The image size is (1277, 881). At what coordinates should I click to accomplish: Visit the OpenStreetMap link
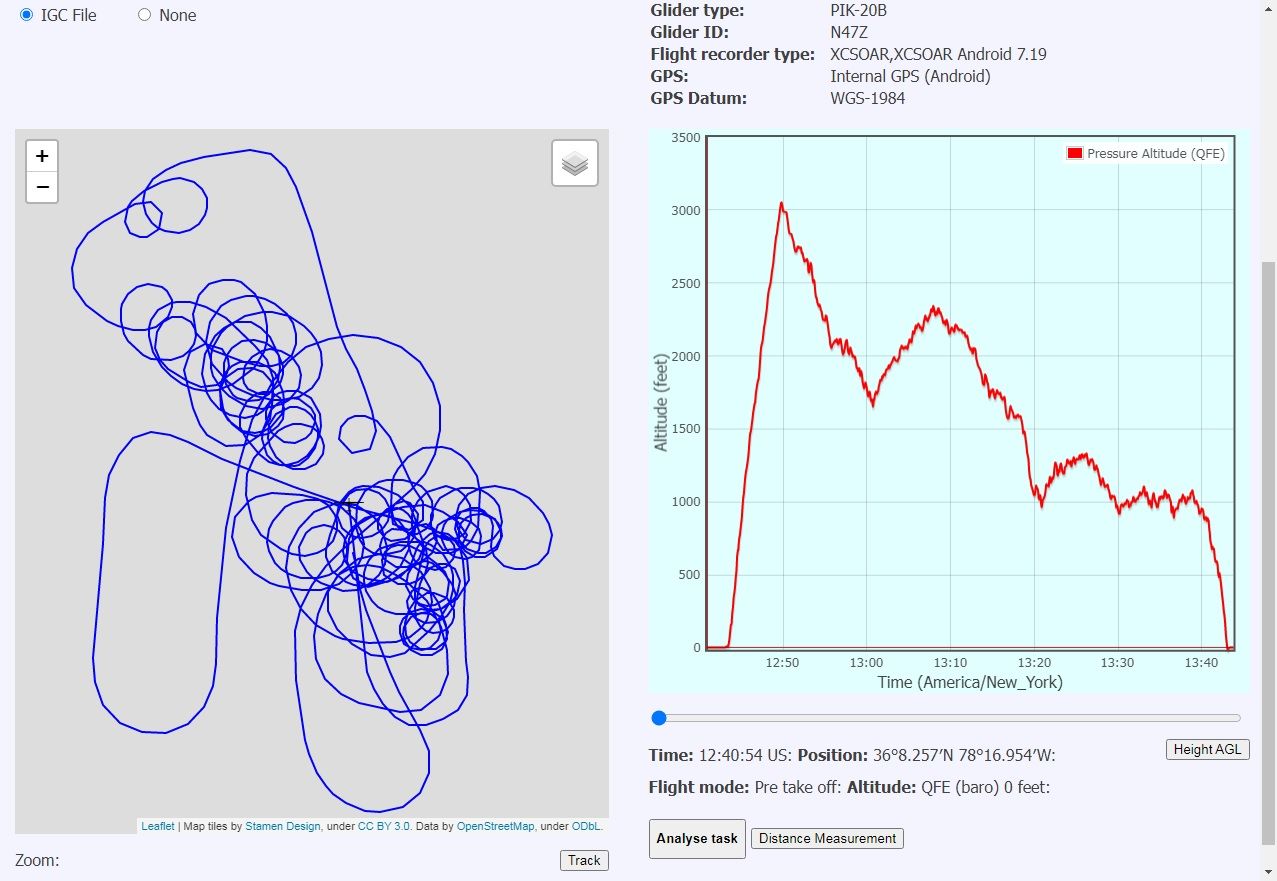pyautogui.click(x=496, y=826)
